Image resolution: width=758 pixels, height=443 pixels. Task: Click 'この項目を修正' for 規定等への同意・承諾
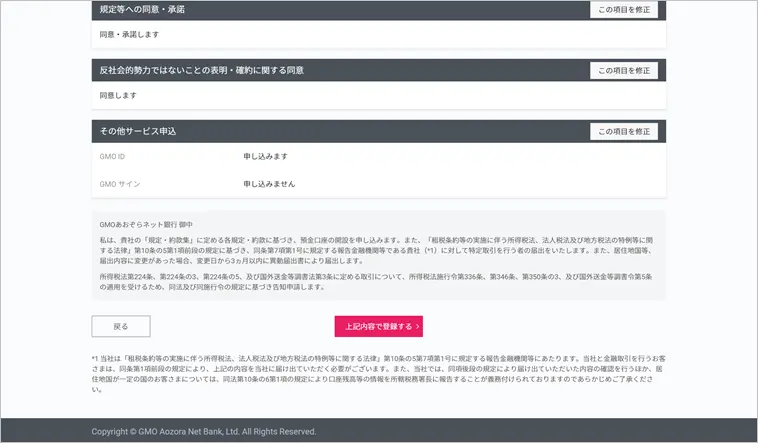pos(623,10)
